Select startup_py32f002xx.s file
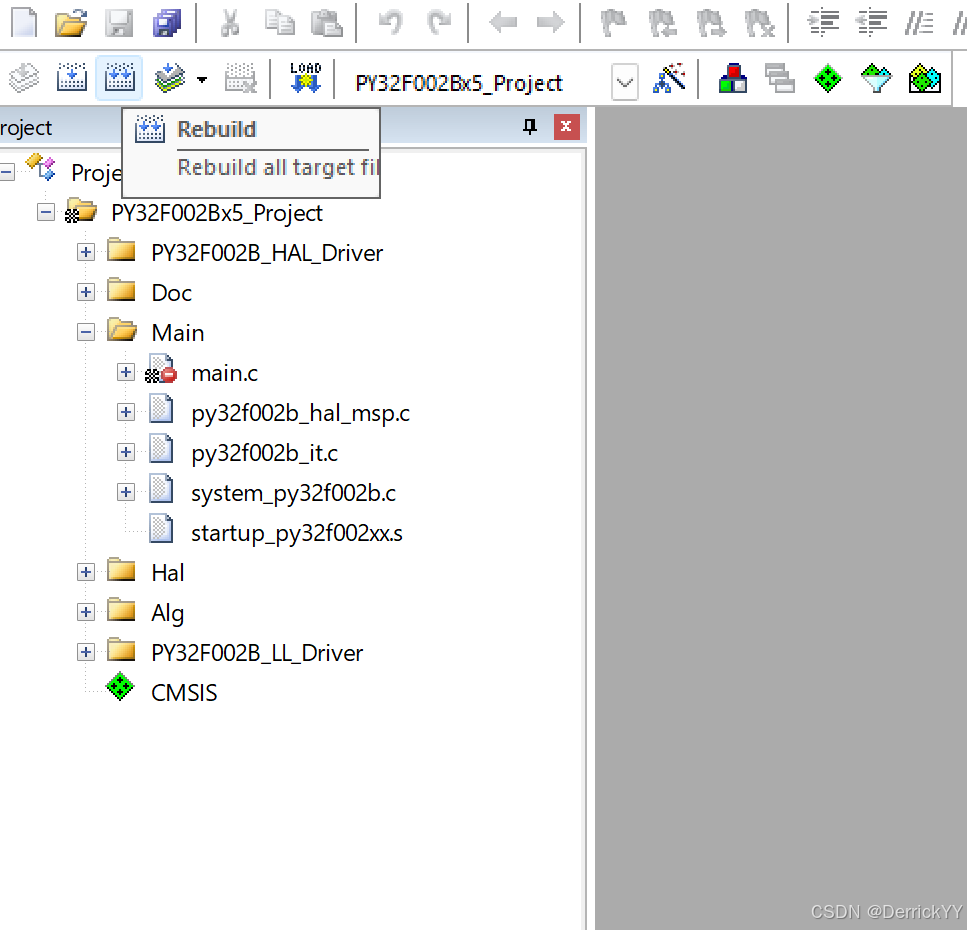This screenshot has width=967, height=930. [x=297, y=533]
